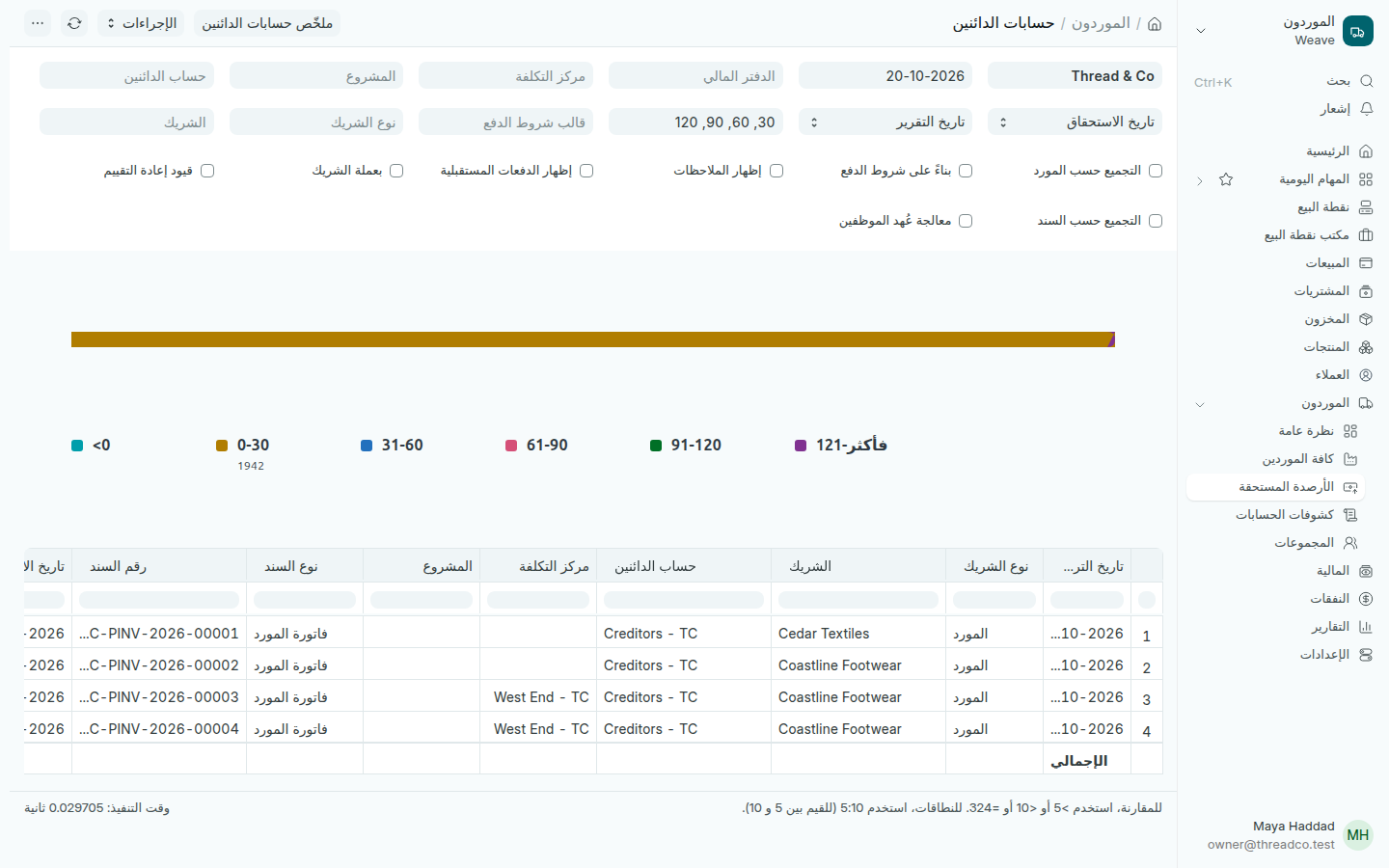This screenshot has width=1389, height=868.
Task: Click the التقارير chart icon
Action: click(1366, 627)
